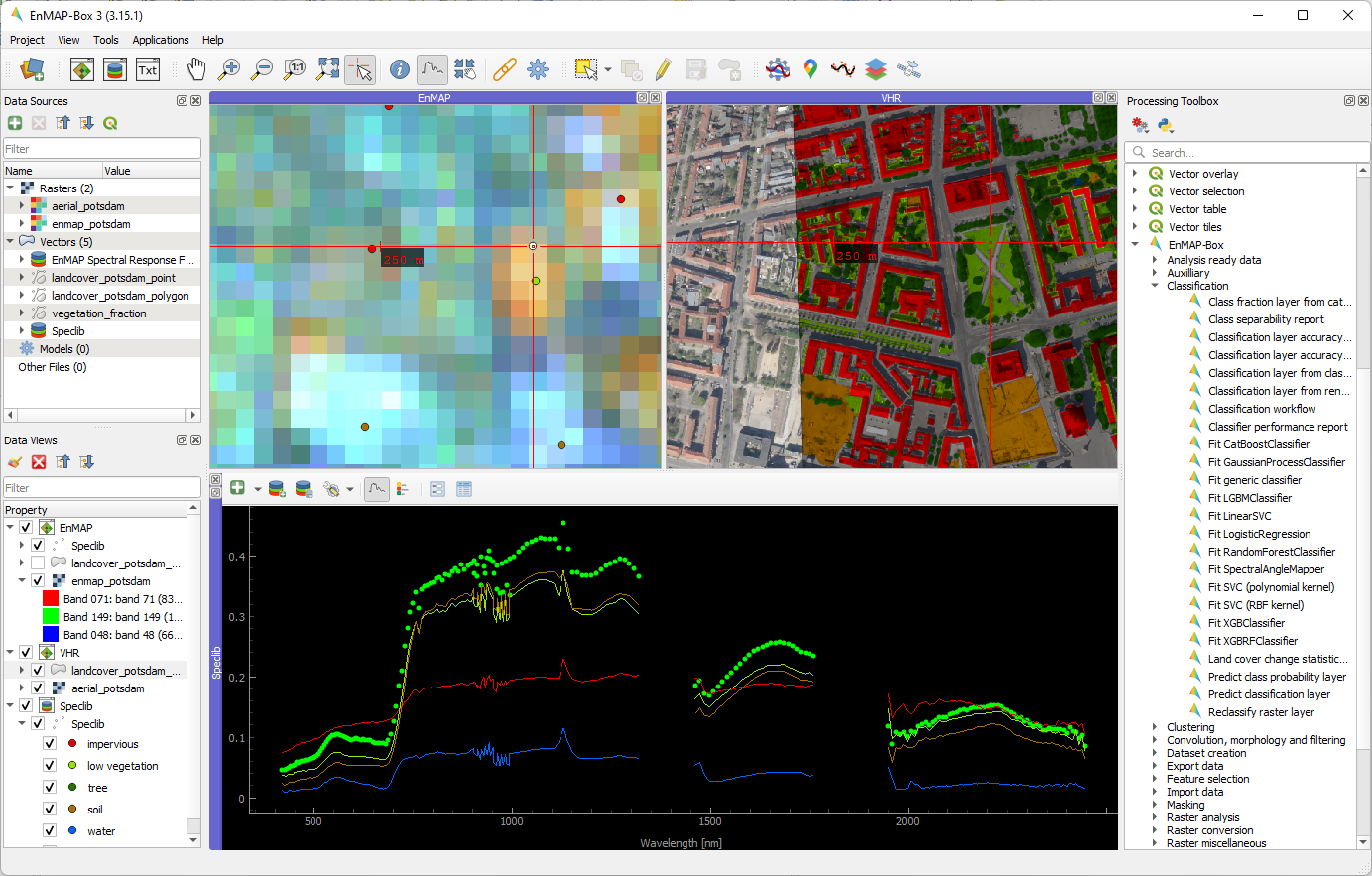Enable the identify info tool
Screen dimensions: 1372x876
(x=400, y=69)
